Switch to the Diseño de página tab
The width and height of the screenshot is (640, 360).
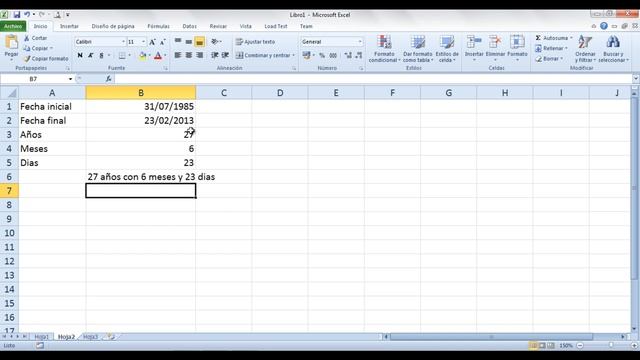click(113, 26)
